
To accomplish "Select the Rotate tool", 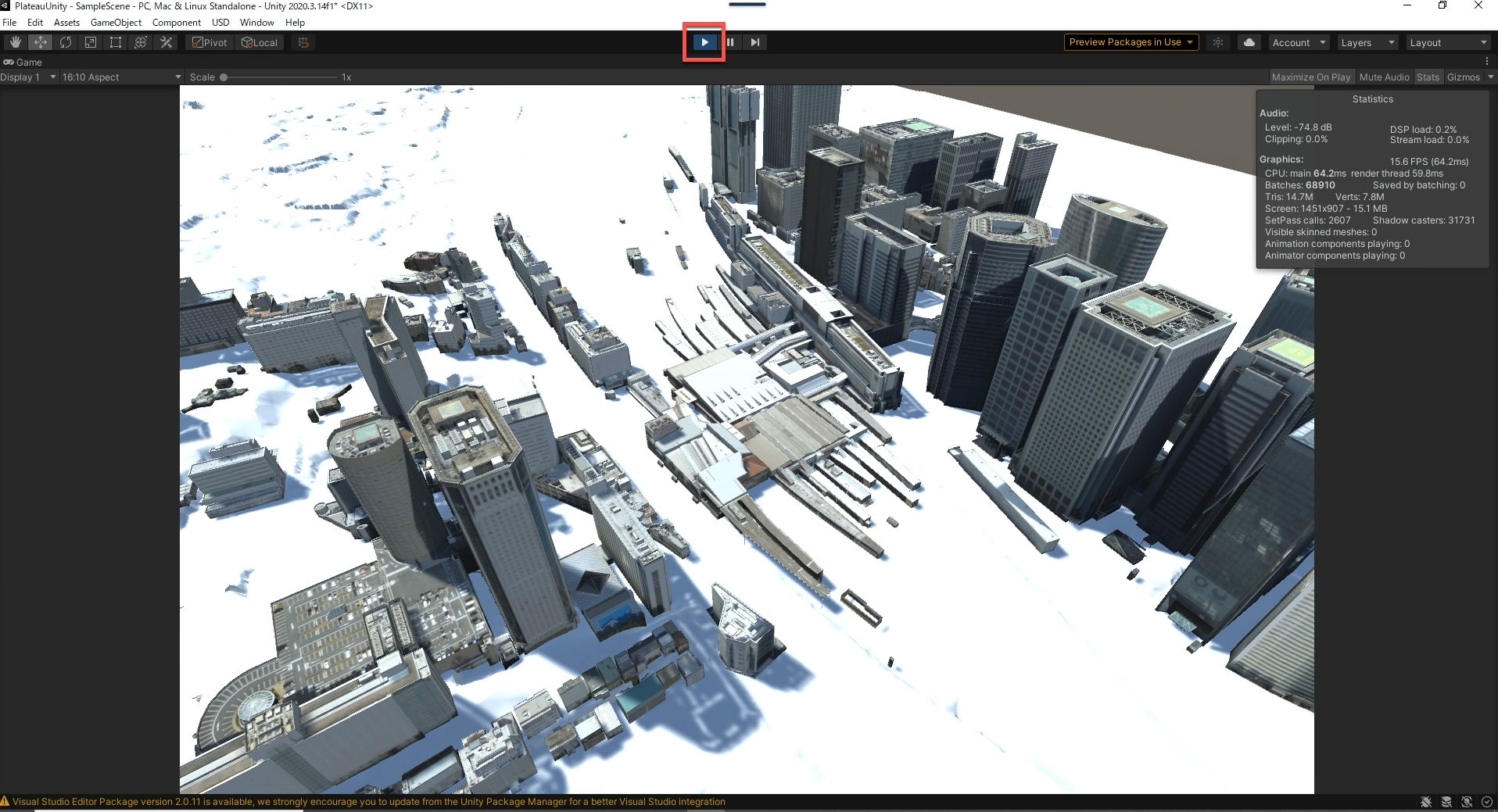I will point(66,42).
